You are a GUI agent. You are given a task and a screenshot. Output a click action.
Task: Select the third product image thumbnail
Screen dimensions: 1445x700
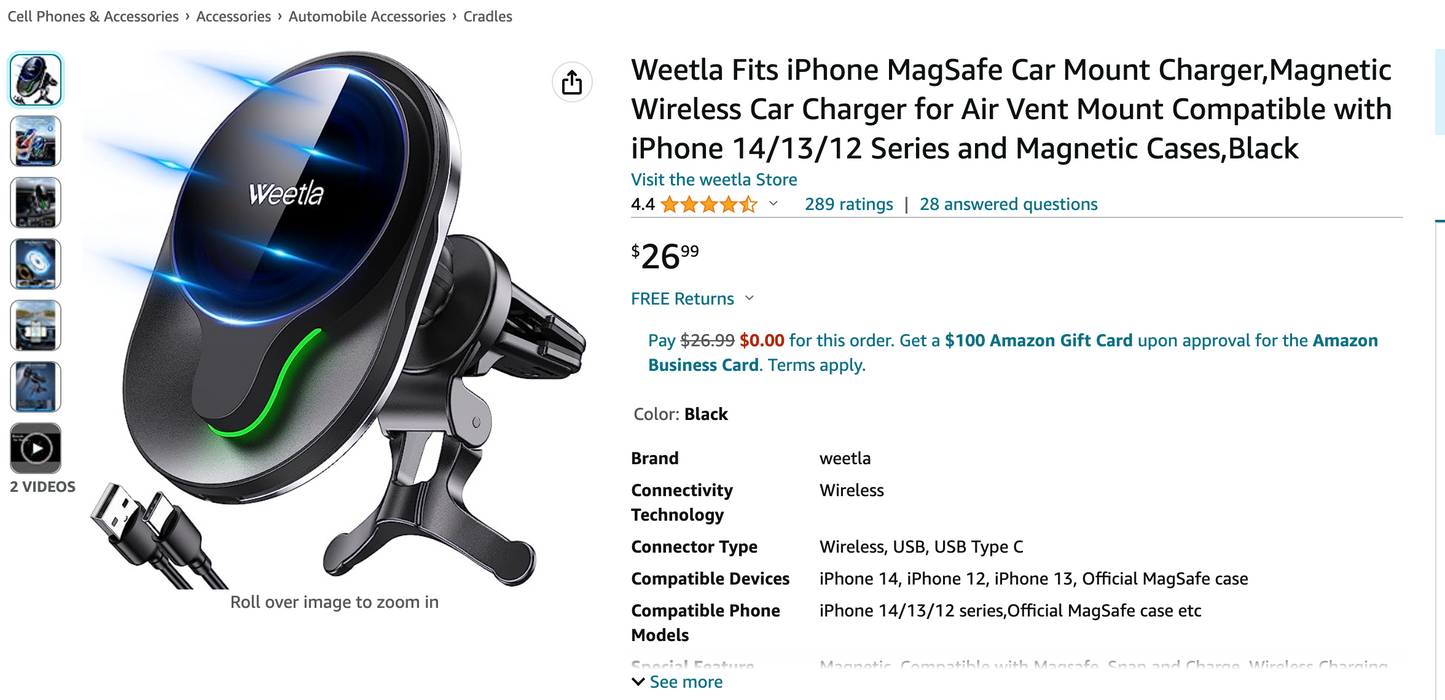click(x=36, y=203)
